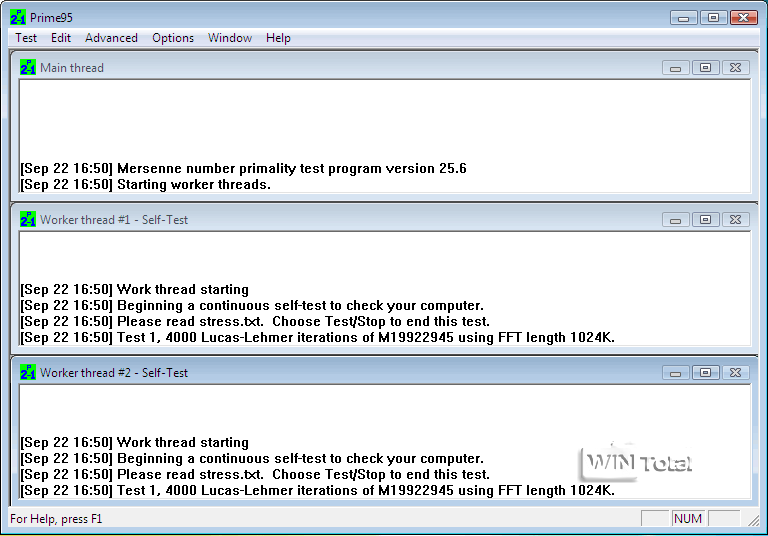Screen dimensions: 768x536
Task: Close the Worker thread #2 window
Action: 735,372
